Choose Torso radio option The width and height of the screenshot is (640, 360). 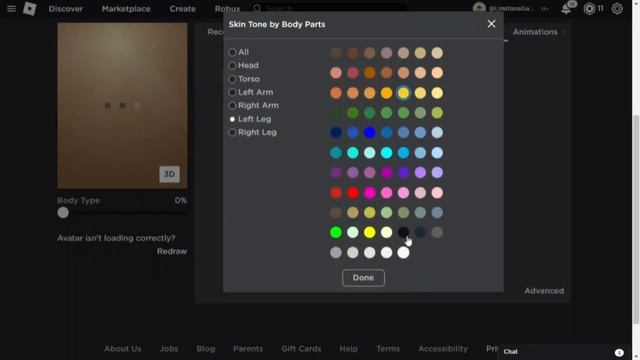(232, 79)
